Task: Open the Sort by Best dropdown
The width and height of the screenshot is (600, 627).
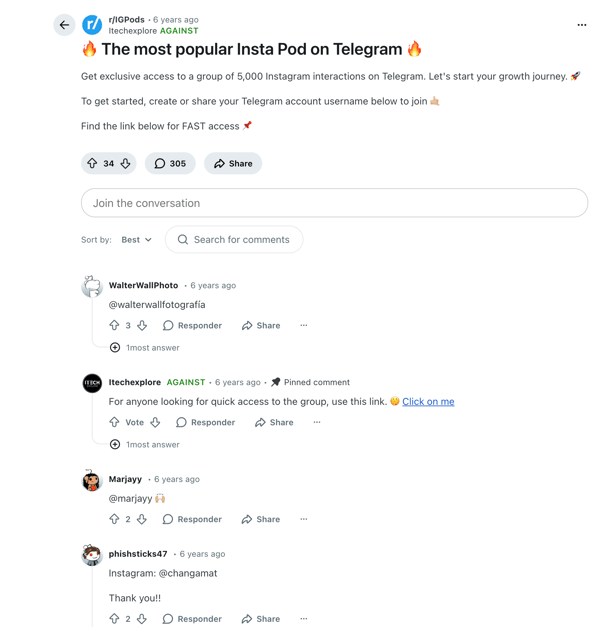Action: [136, 240]
